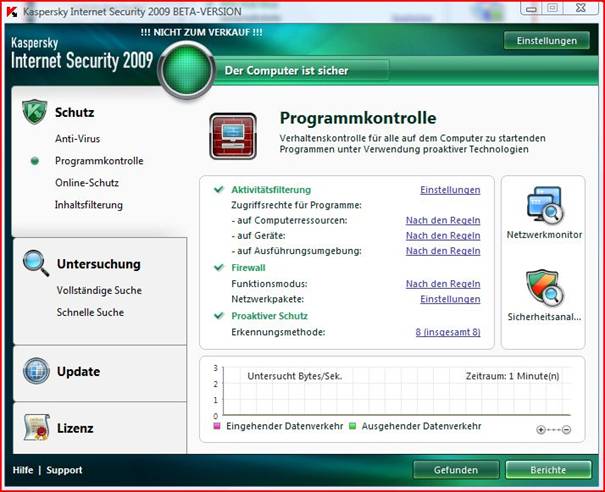
Task: Click the Netzwerkmonitor label
Action: 544,235
